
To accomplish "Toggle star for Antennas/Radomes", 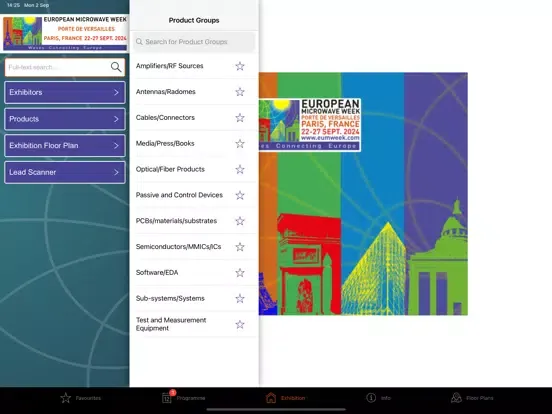I will point(240,92).
